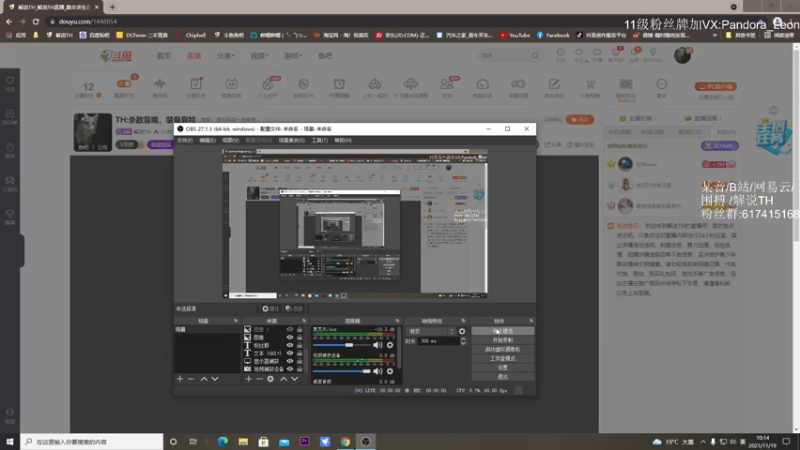The width and height of the screenshot is (800, 450).
Task: Toggle the lock on the display capture source
Action: 299,361
